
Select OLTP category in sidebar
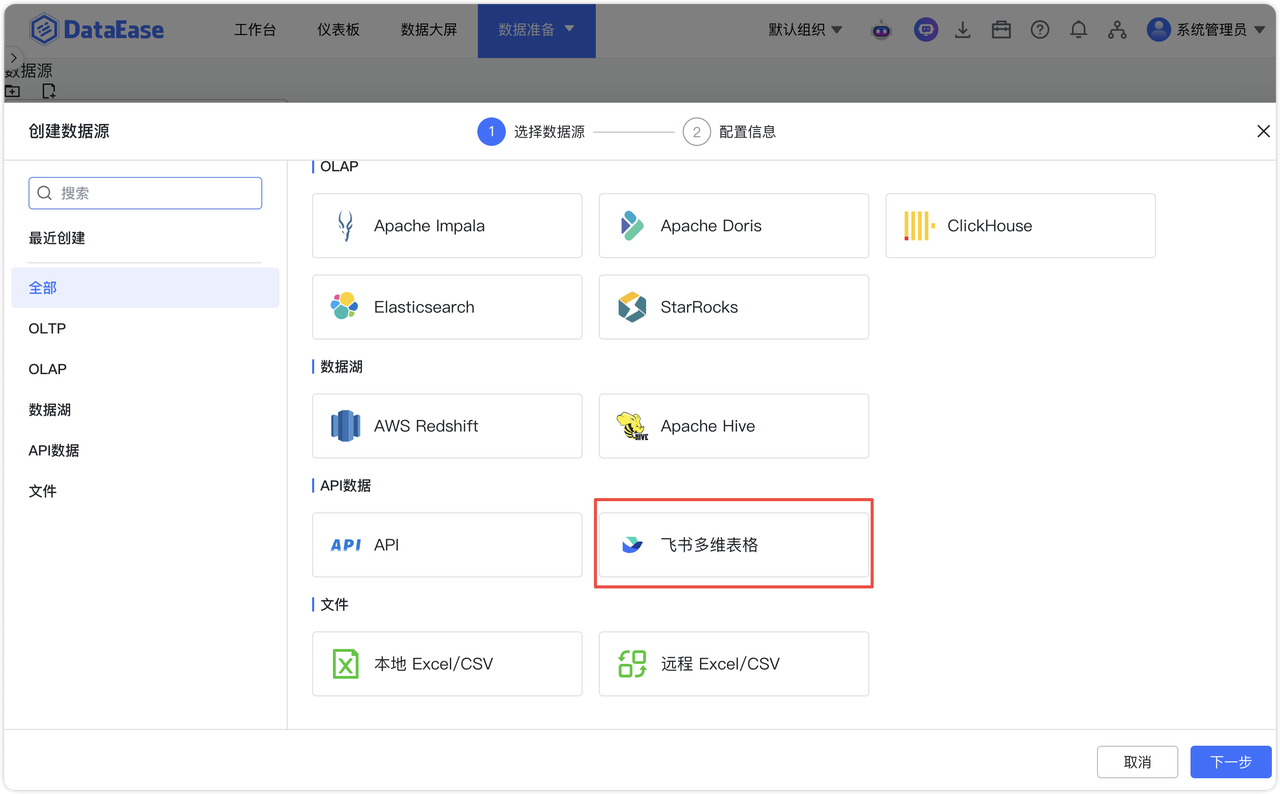tap(145, 328)
